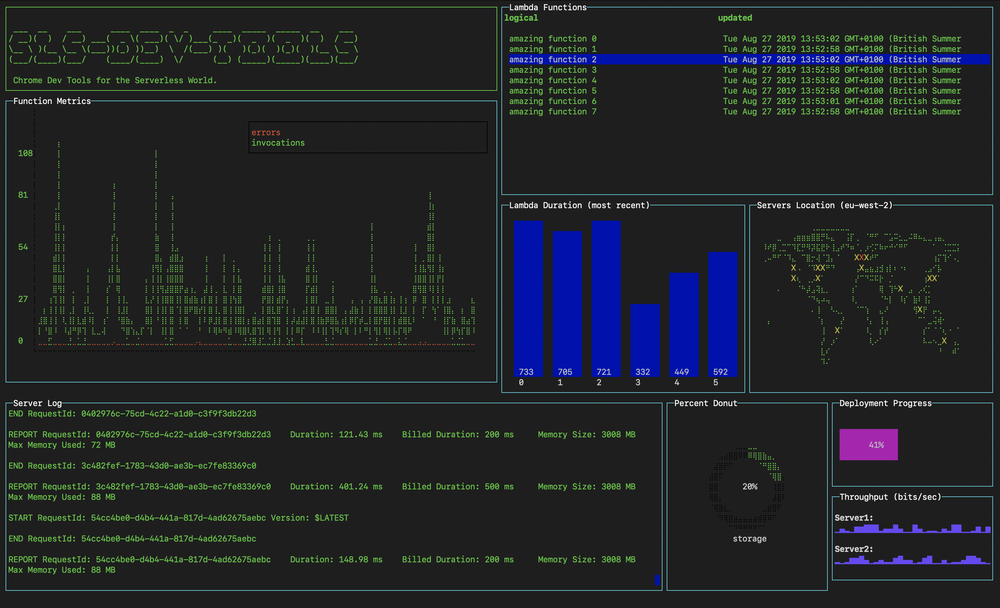Click the 'storage' donut label
The width and height of the screenshot is (1000, 608).
point(749,539)
